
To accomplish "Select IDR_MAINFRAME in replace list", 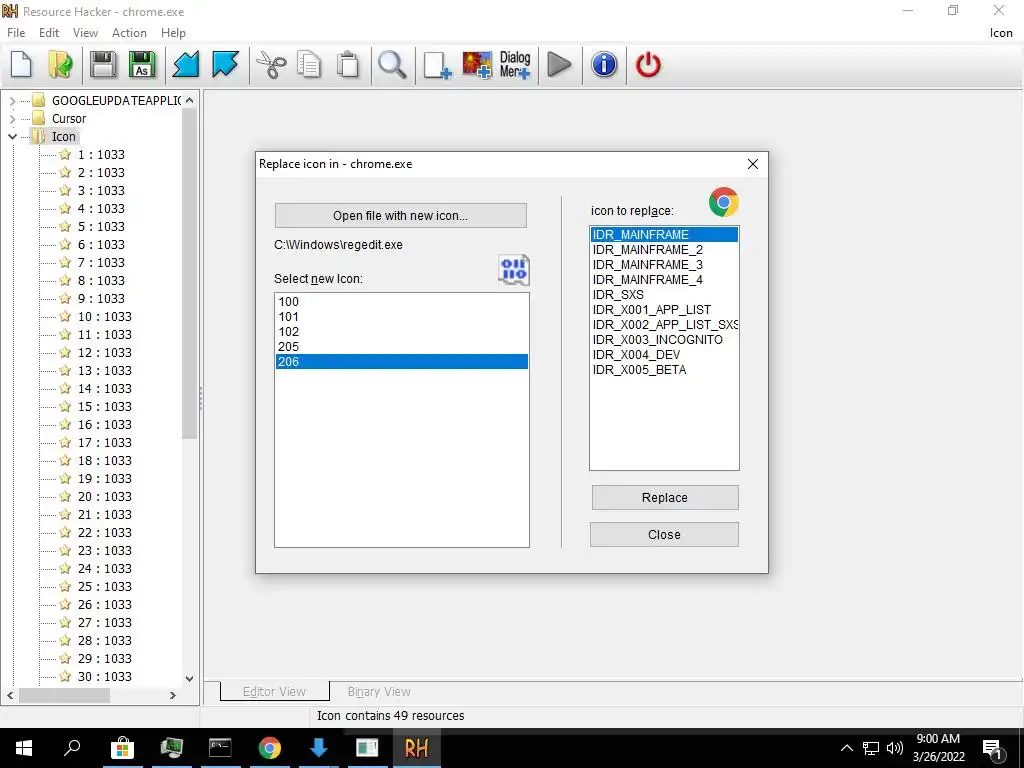I will pyautogui.click(x=664, y=234).
